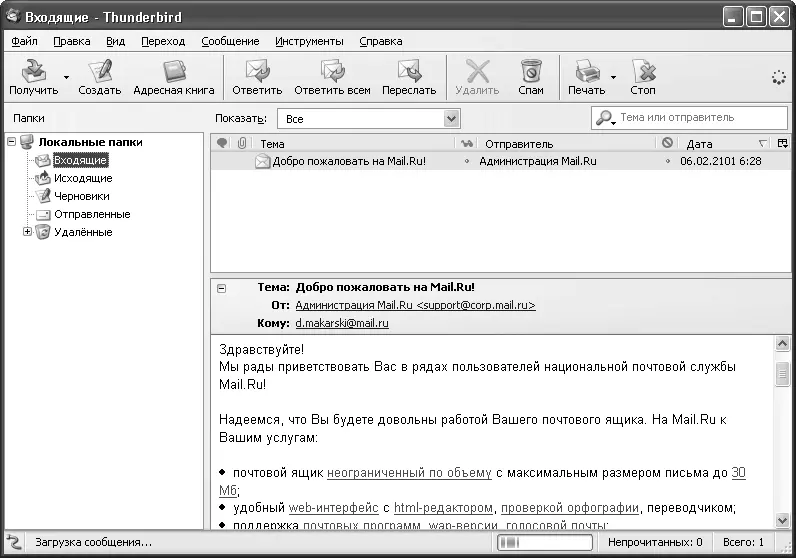Open the dropdown arrow next to Печать
Viewport: 796px width, 558px height.
tap(613, 77)
